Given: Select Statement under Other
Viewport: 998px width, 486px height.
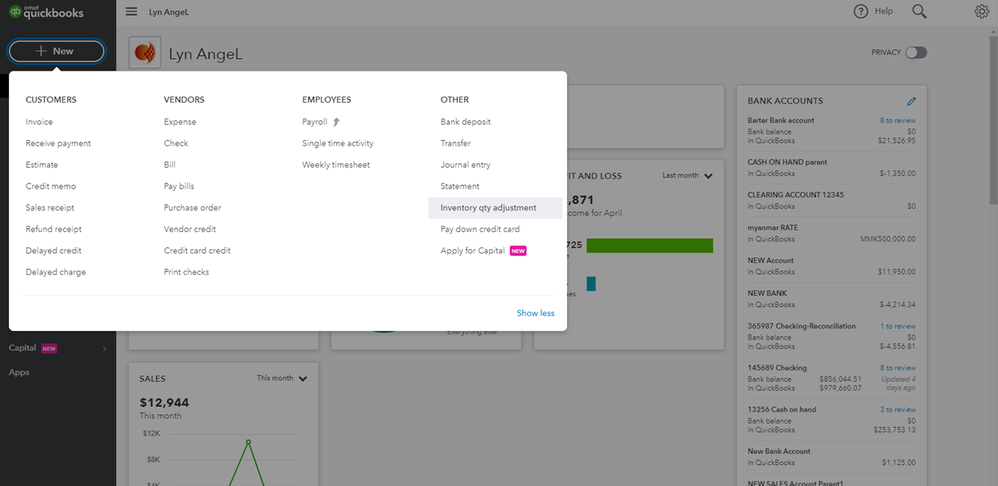Looking at the screenshot, I should (460, 186).
